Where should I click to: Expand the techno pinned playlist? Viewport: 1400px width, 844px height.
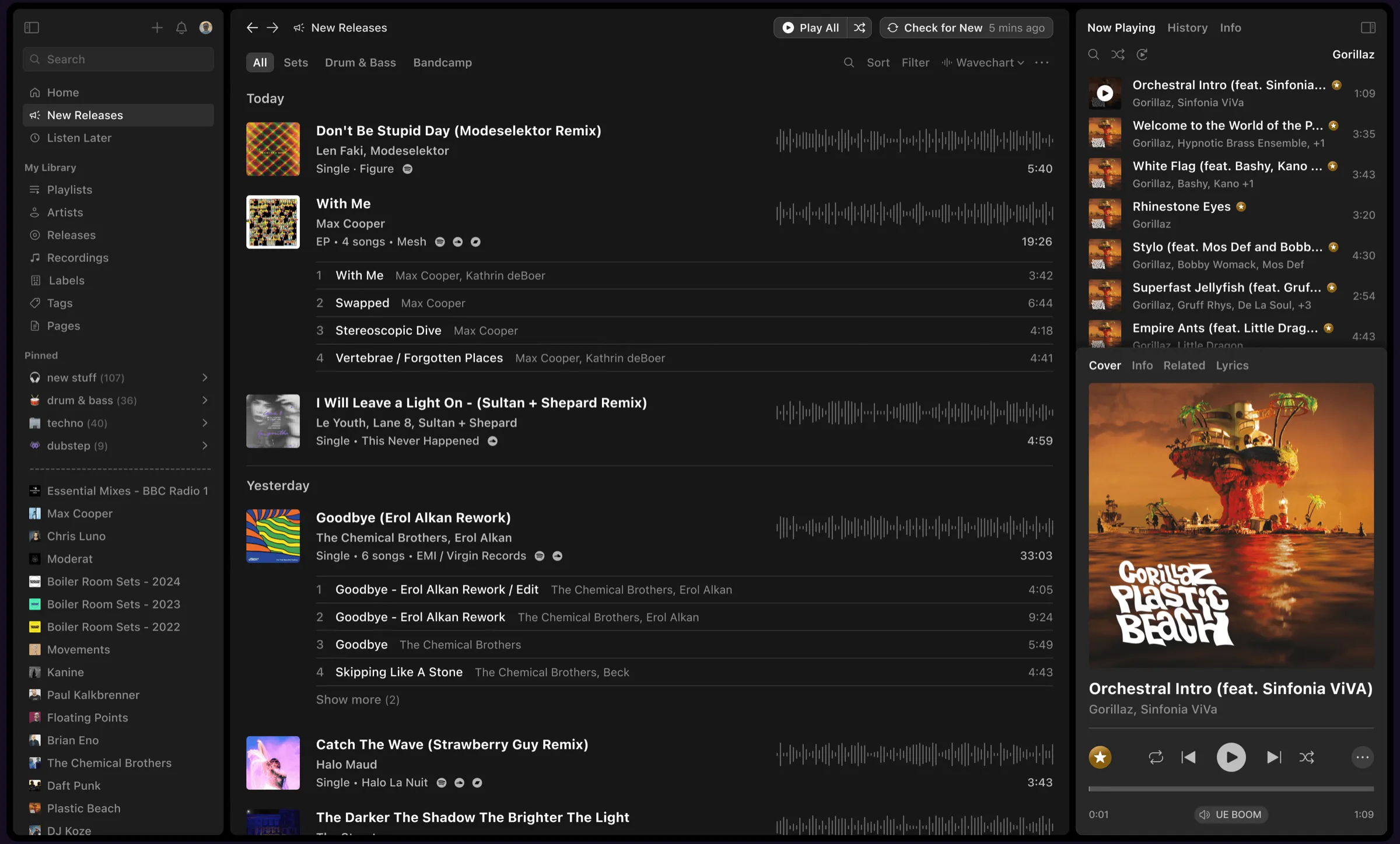click(x=205, y=423)
